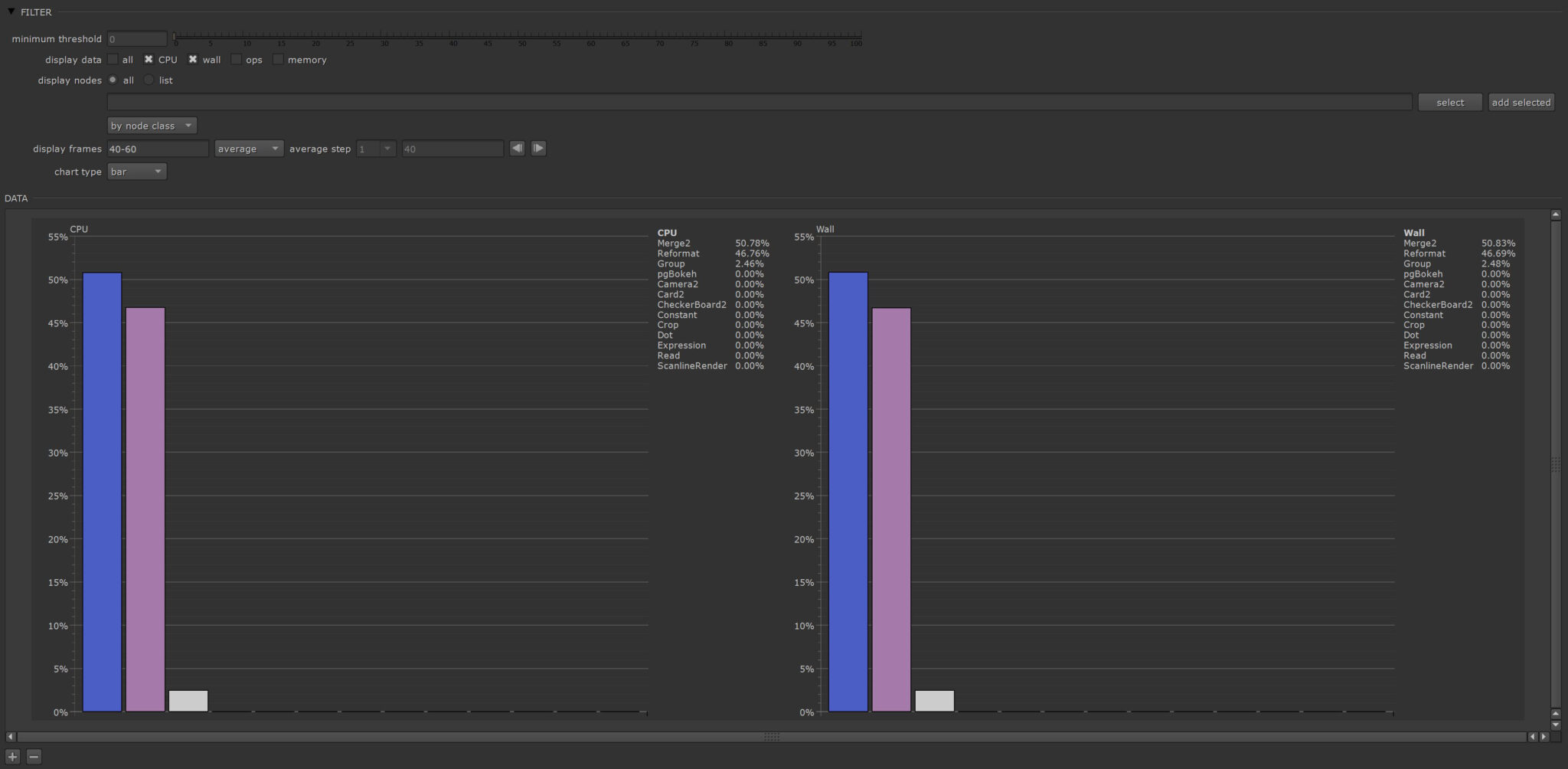Click the vertical scrollbar down arrow
This screenshot has width=1568, height=769.
(x=1555, y=724)
